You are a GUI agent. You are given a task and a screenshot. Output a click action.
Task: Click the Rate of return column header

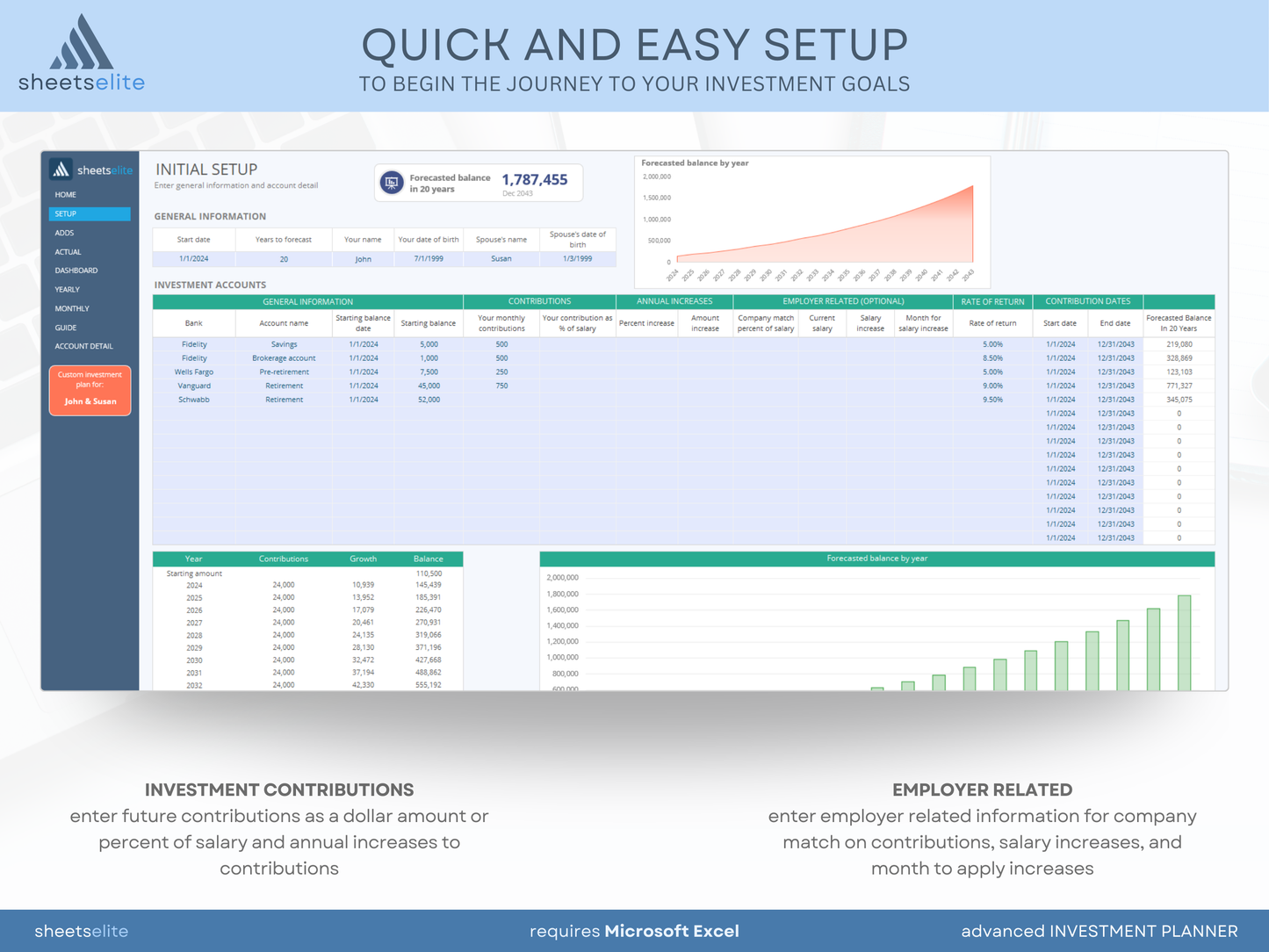[992, 323]
